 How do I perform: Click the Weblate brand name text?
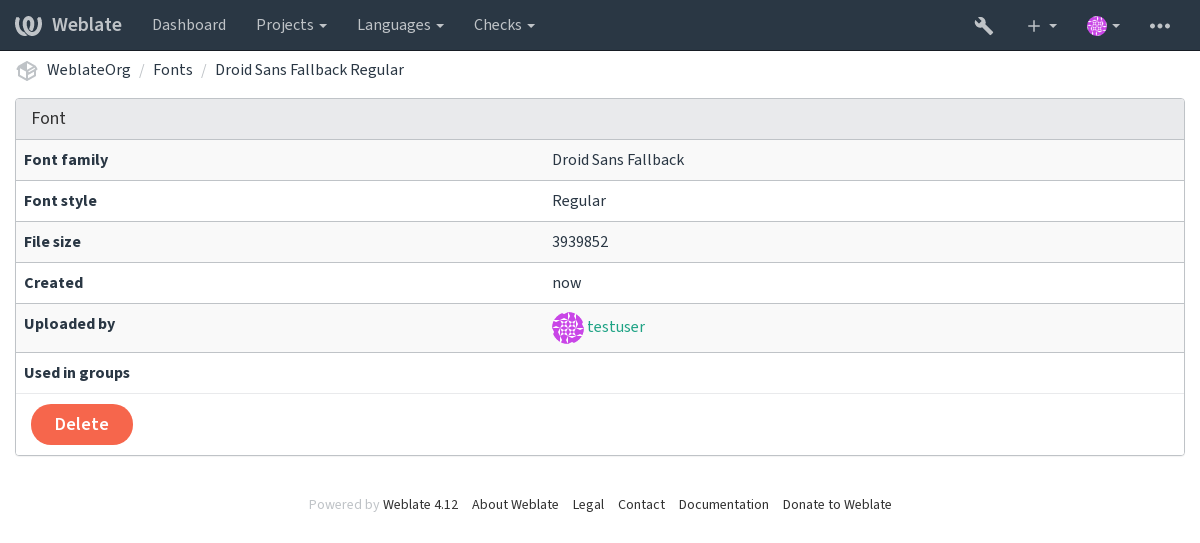click(x=87, y=25)
